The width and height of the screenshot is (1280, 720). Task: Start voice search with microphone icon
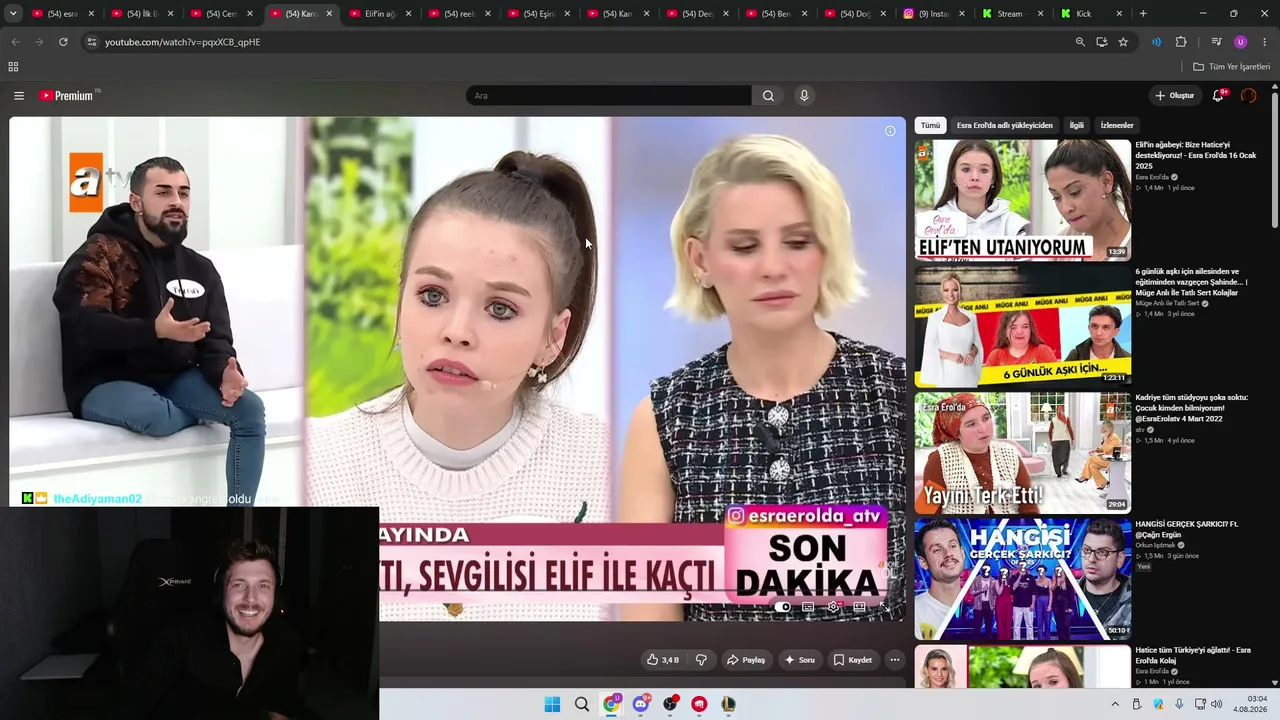point(804,96)
